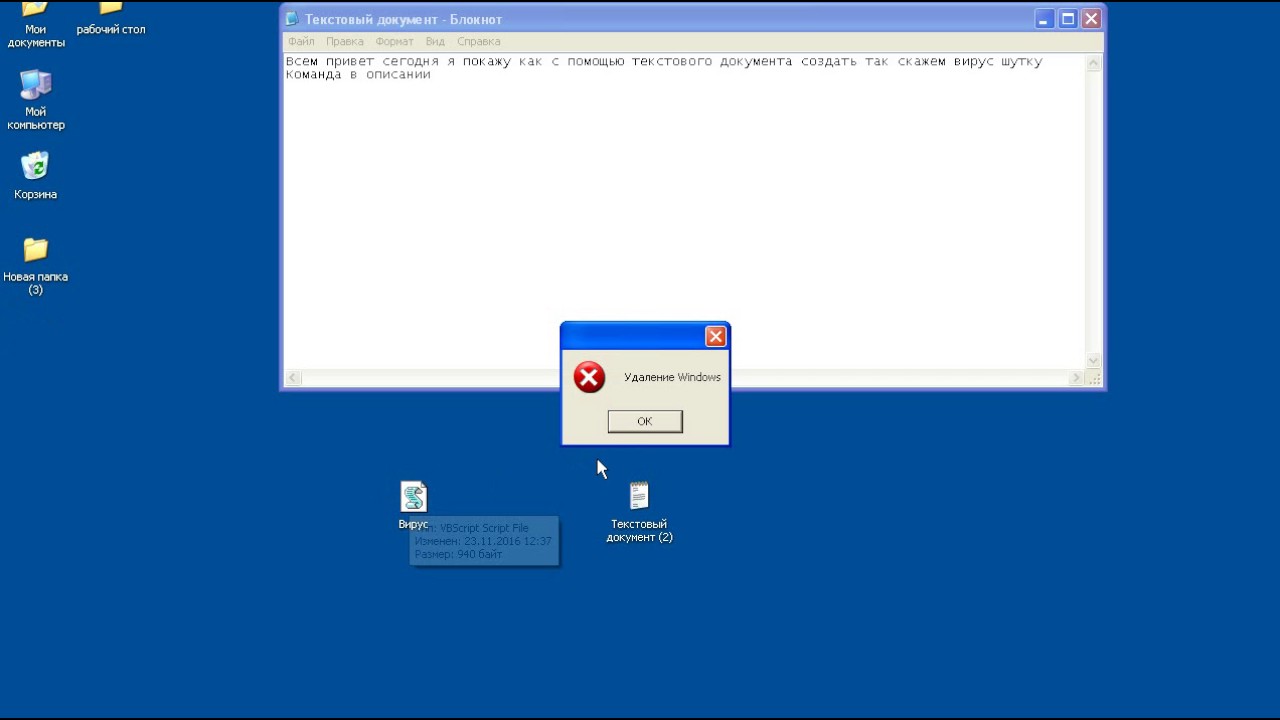Select the Корзина recycle bin icon
Viewport: 1280px width, 720px height.
[x=36, y=175]
